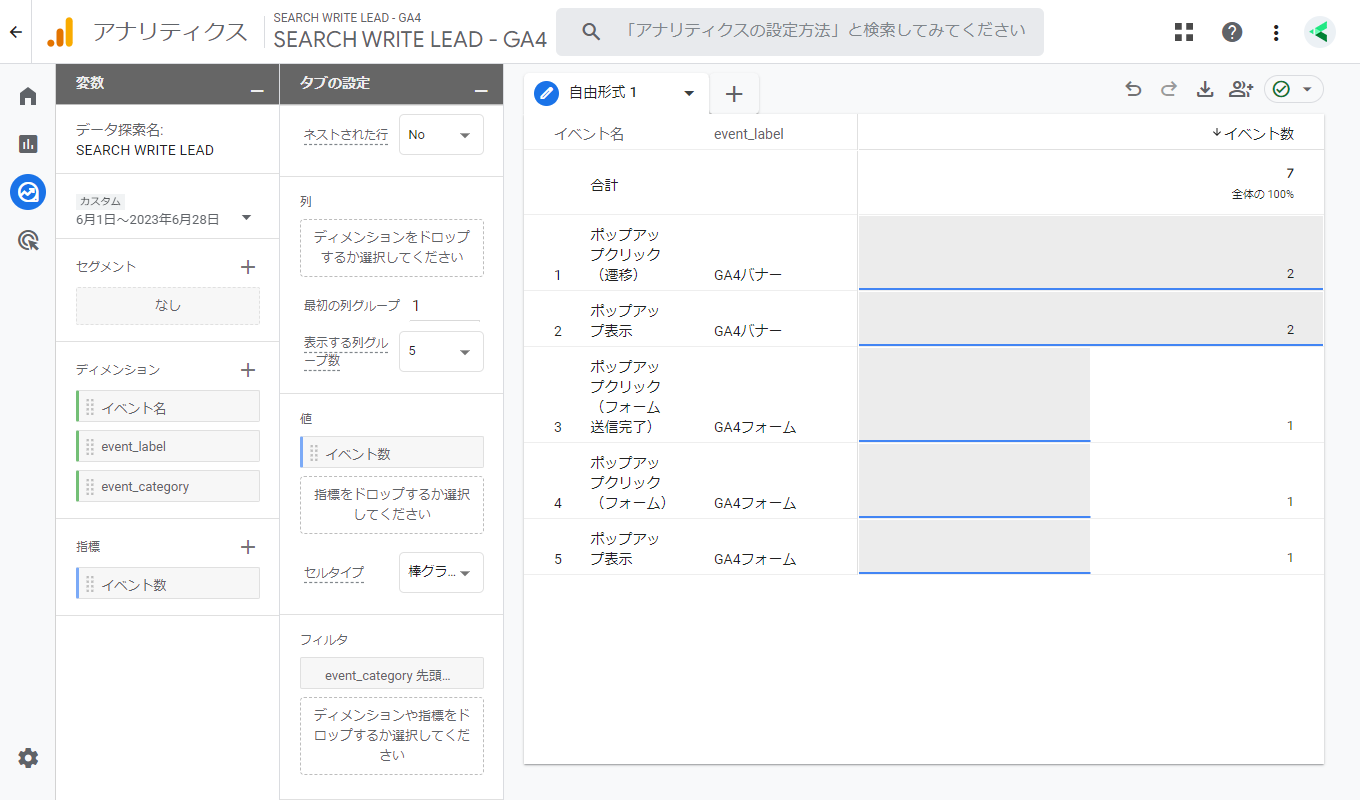Click the 合計 total row label
The image size is (1360, 800).
click(605, 185)
